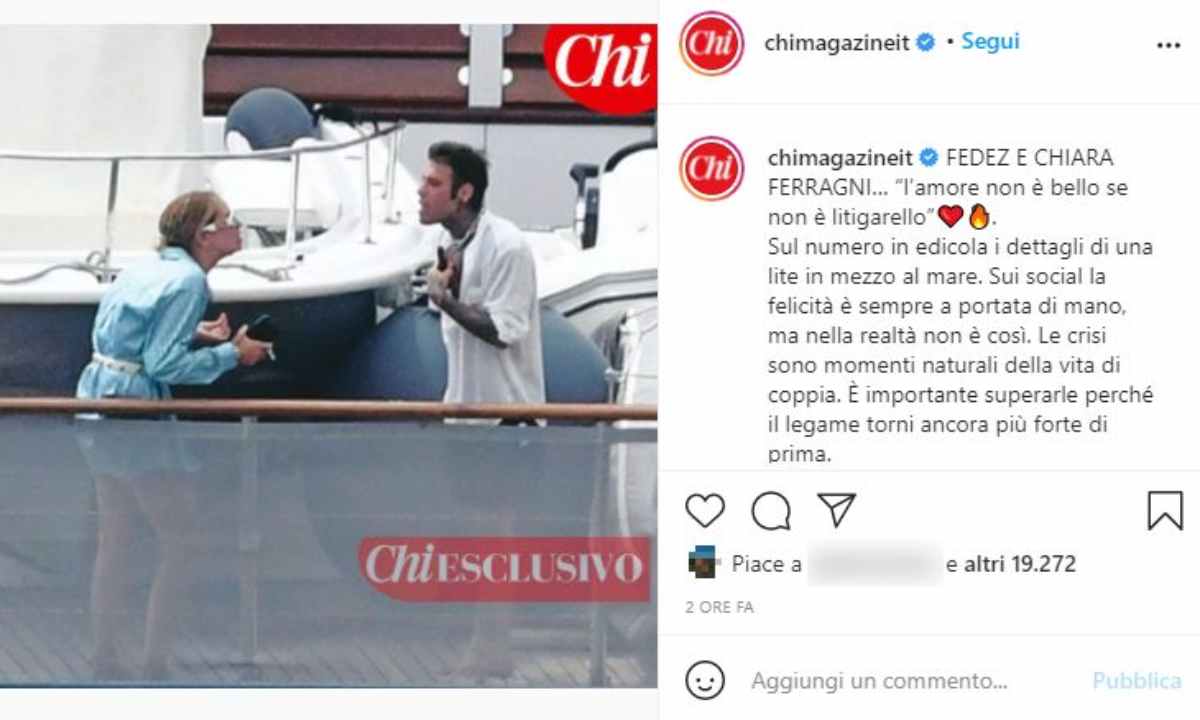Like the post with the heart icon
1200x720 pixels.
[x=705, y=510]
